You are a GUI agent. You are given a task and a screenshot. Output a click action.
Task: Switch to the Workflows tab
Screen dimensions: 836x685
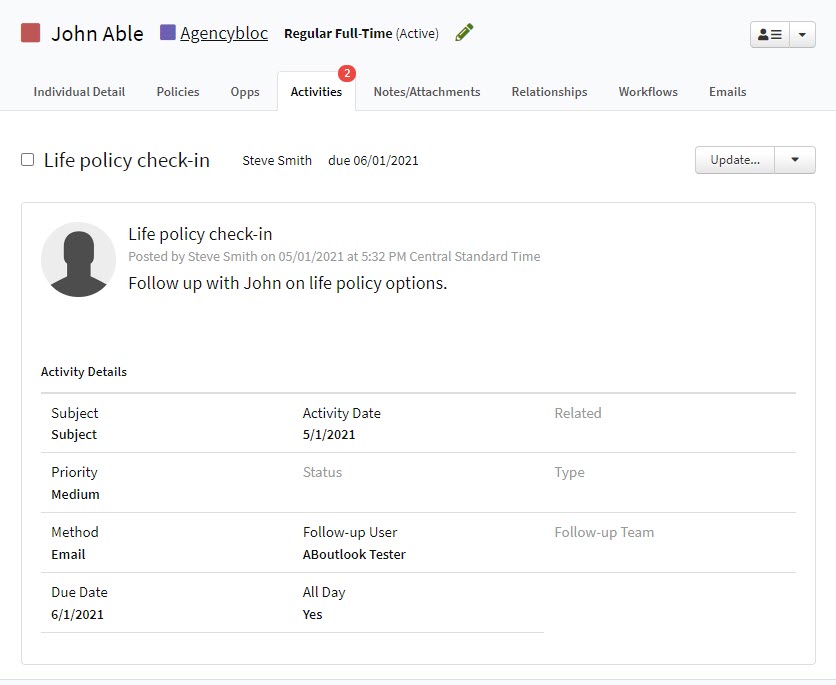click(x=648, y=91)
